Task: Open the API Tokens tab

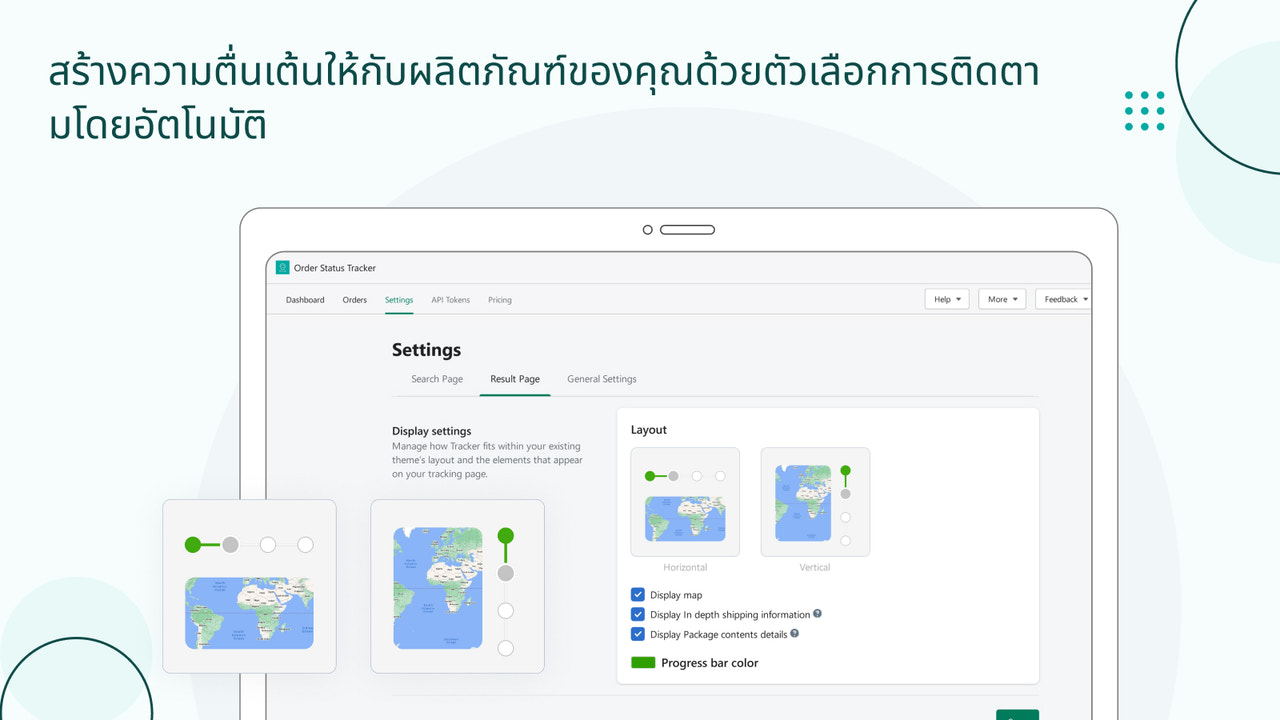Action: click(450, 300)
